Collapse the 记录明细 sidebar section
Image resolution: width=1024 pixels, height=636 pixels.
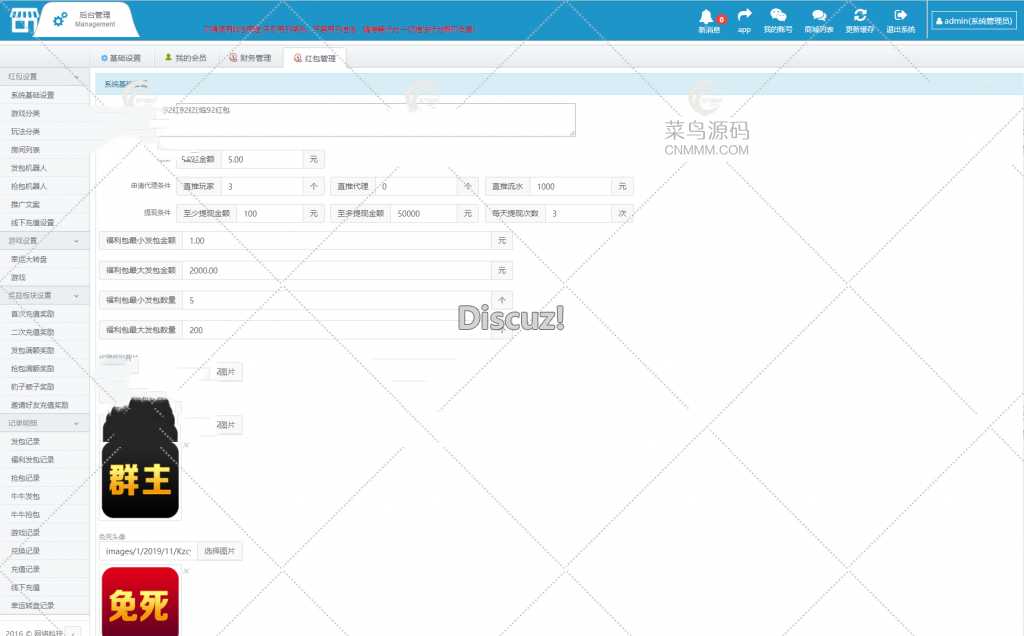76,423
